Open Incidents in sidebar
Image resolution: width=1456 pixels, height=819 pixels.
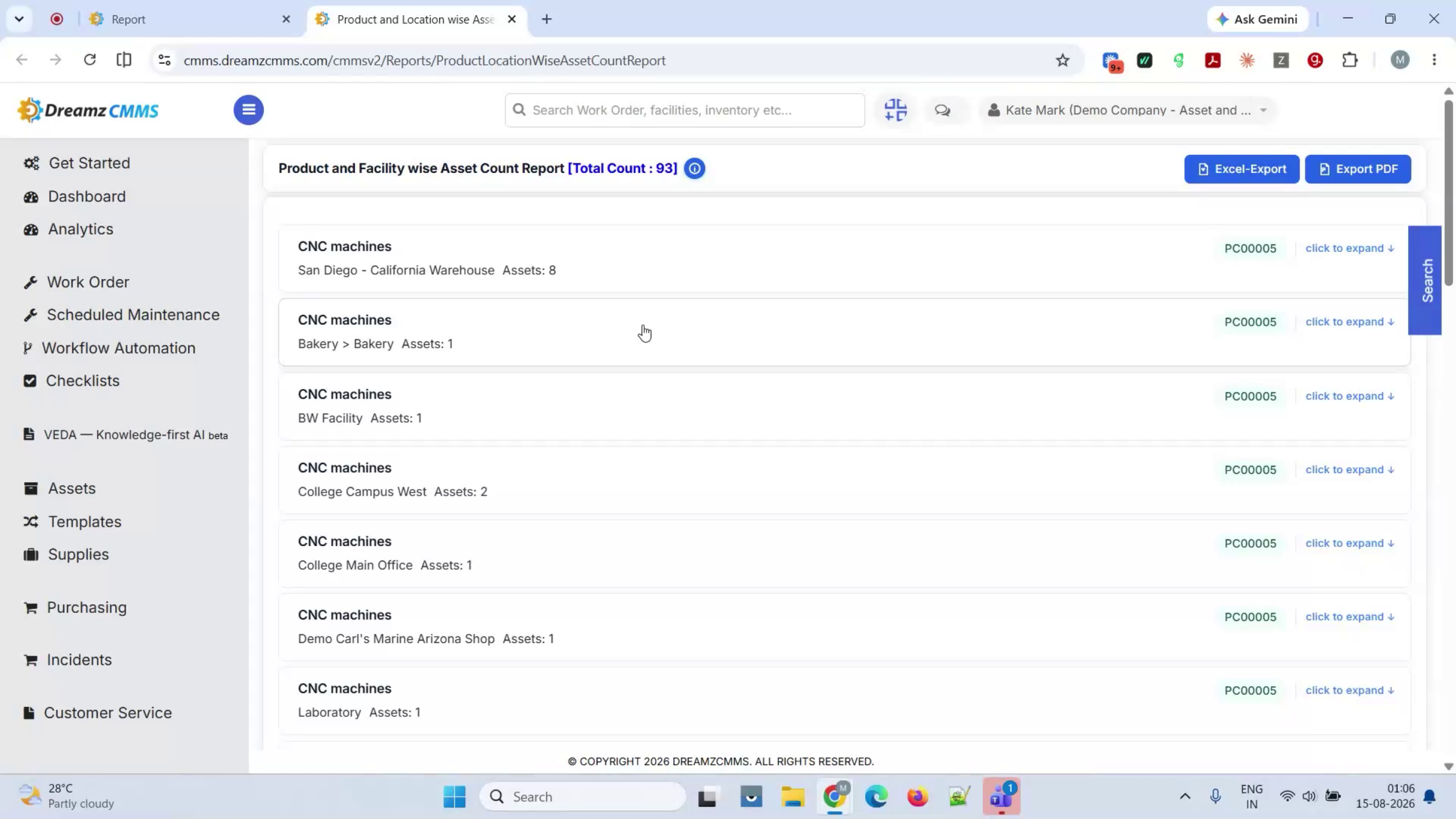point(67,660)
